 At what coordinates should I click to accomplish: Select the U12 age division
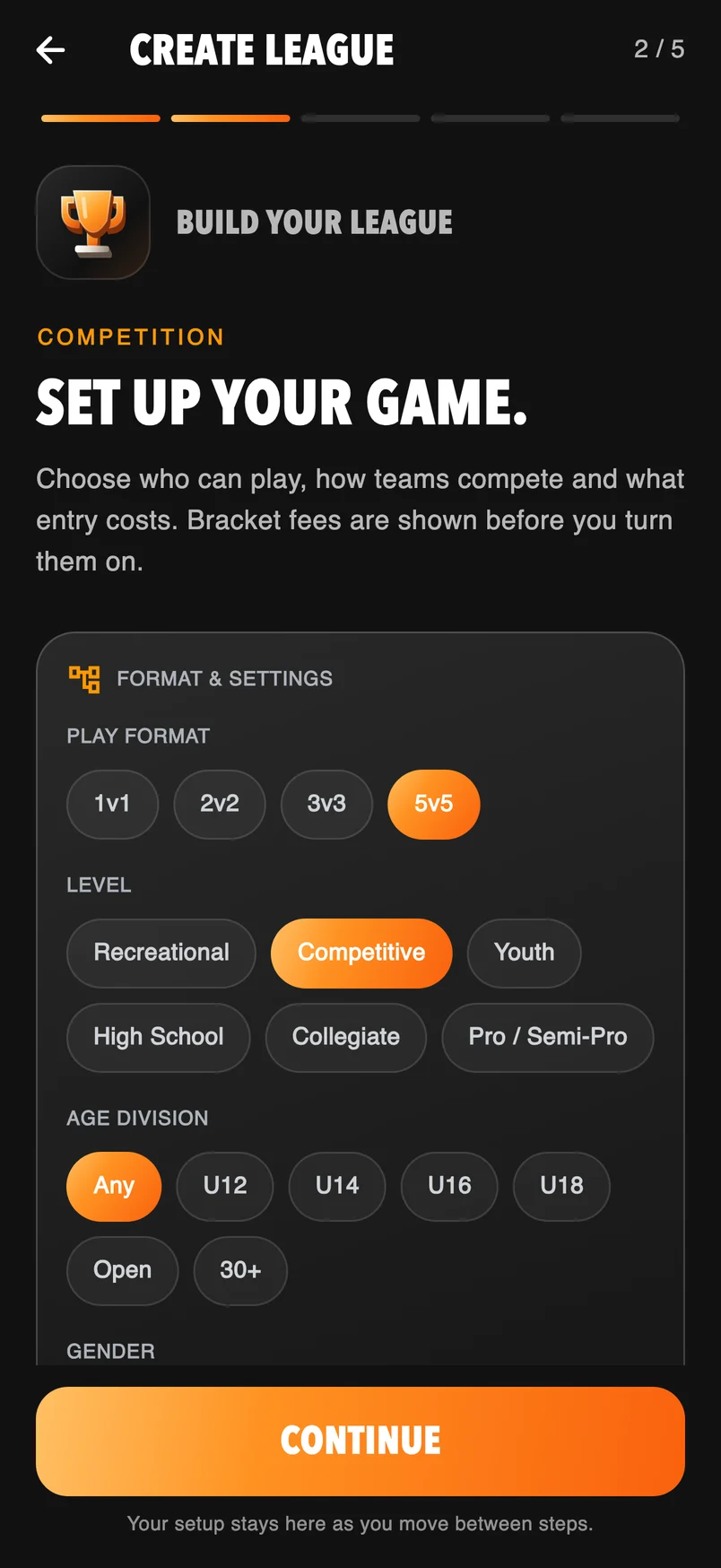[x=225, y=1186]
